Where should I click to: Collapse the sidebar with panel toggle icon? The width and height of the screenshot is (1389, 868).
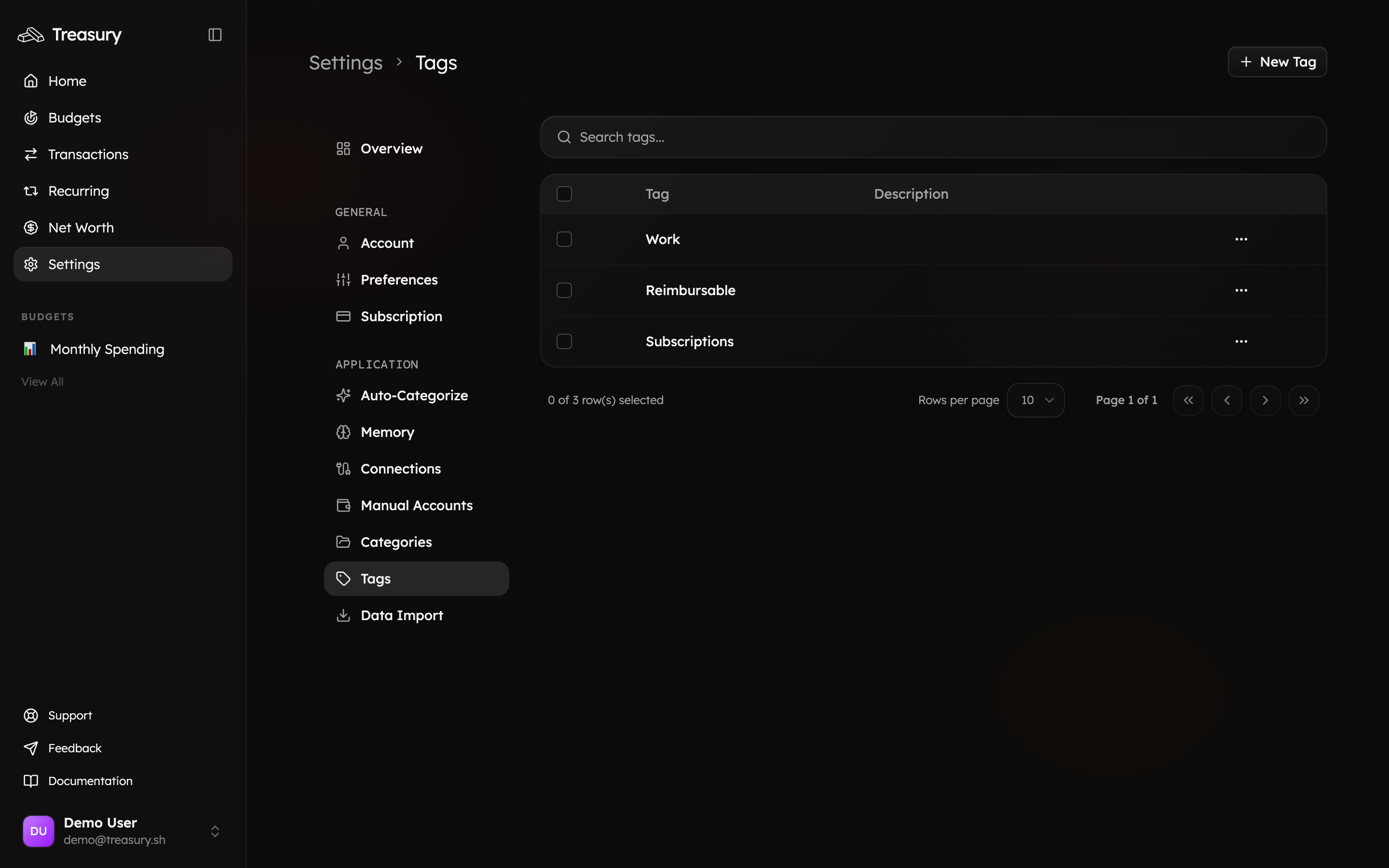[x=215, y=35]
